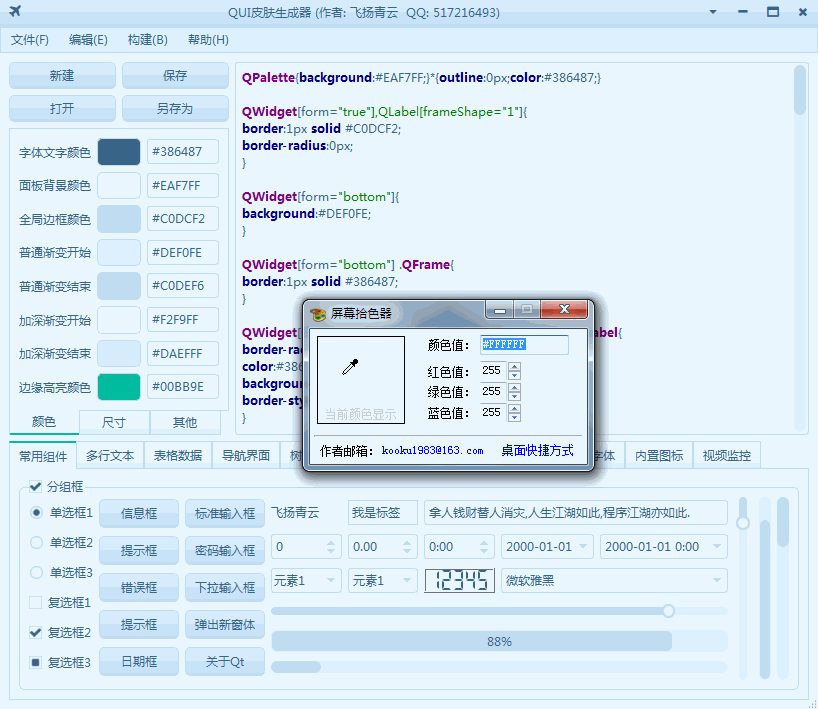Toggle the 分组框 group box checkbox
Screen dimensions: 818x709
(x=35, y=487)
